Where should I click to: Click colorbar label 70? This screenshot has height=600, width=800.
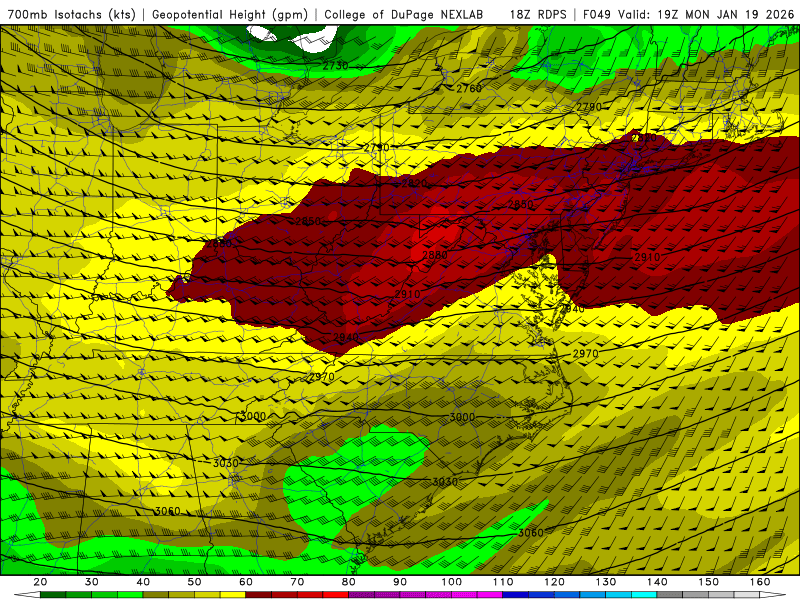[297, 582]
